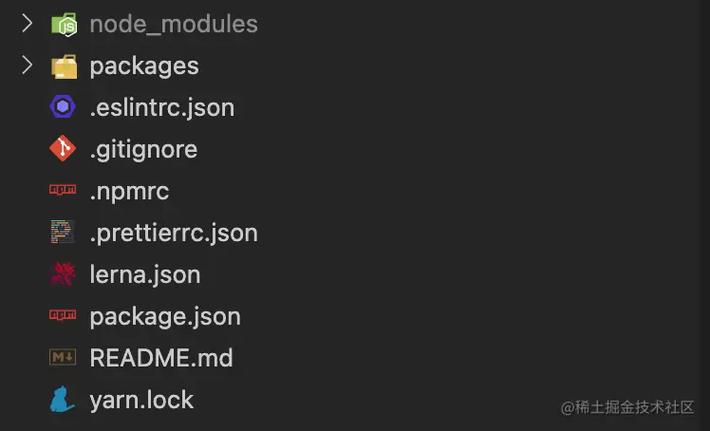Open lerna.json in the editor
The height and width of the screenshot is (431, 710).
[145, 275]
